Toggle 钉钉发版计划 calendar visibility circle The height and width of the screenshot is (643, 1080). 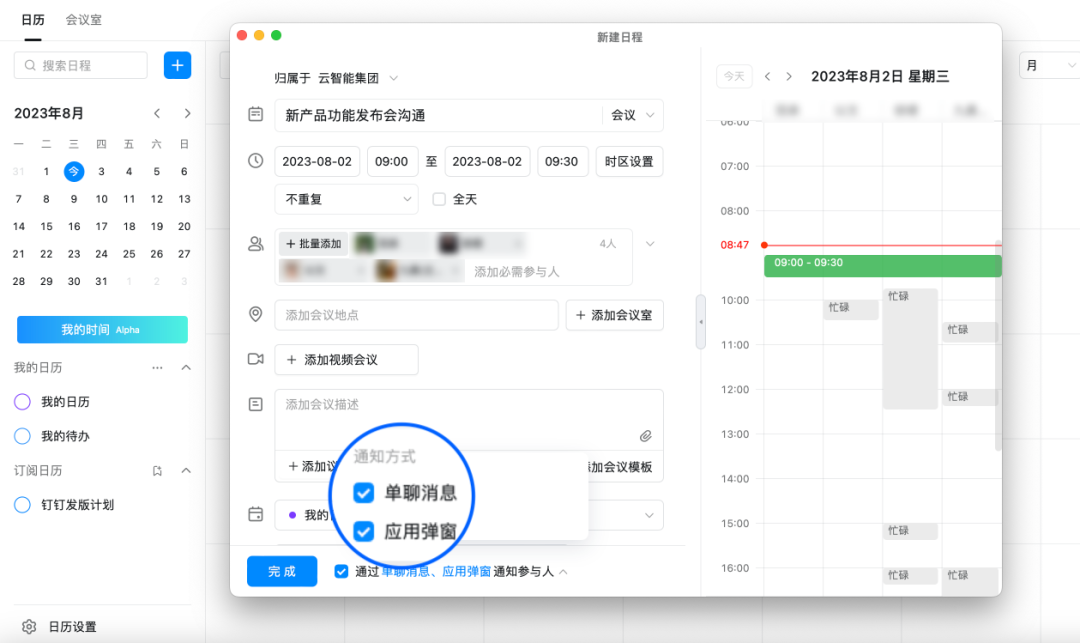[x=22, y=505]
